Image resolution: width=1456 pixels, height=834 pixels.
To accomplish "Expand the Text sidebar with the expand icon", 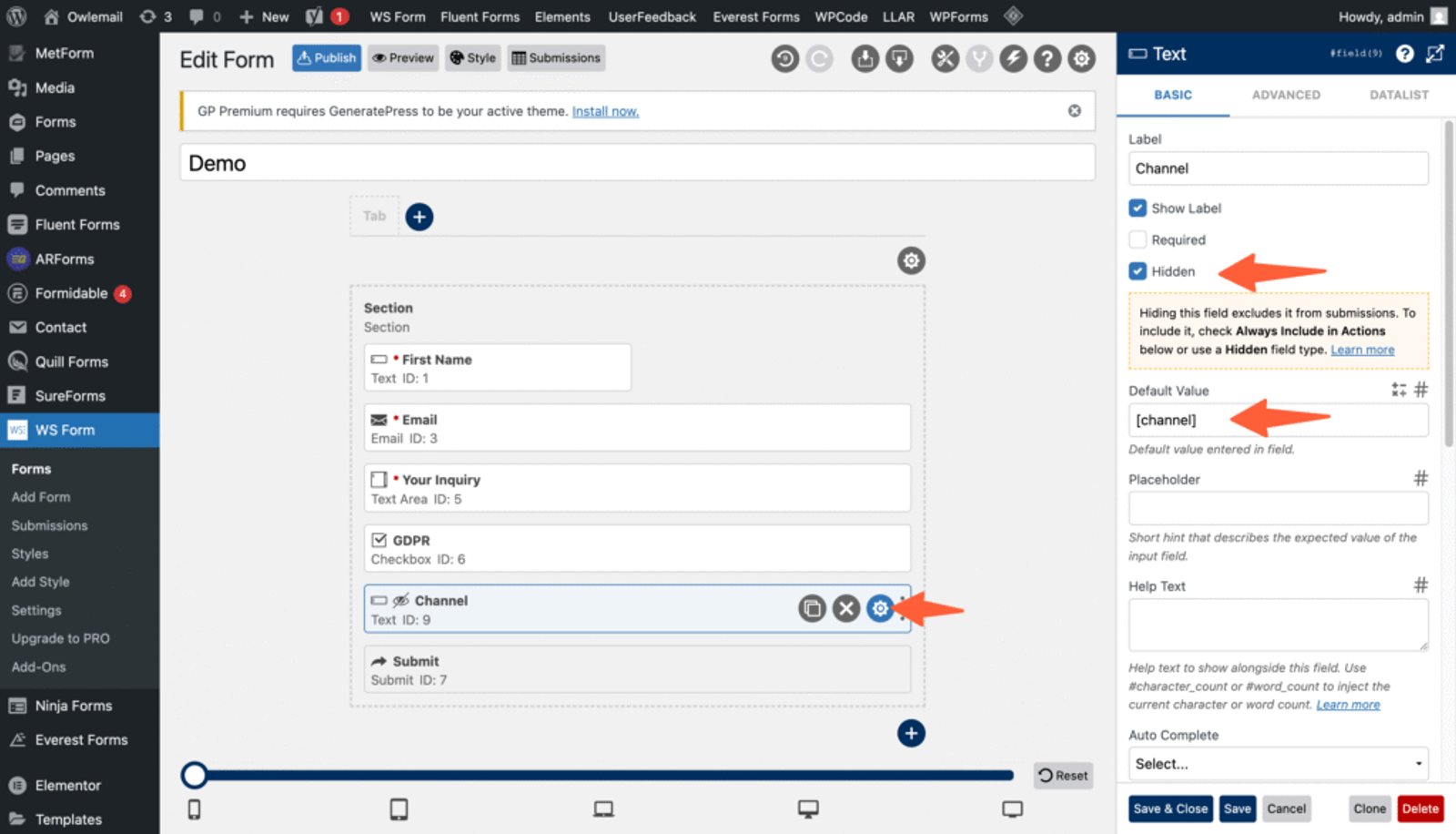I will [x=1435, y=54].
